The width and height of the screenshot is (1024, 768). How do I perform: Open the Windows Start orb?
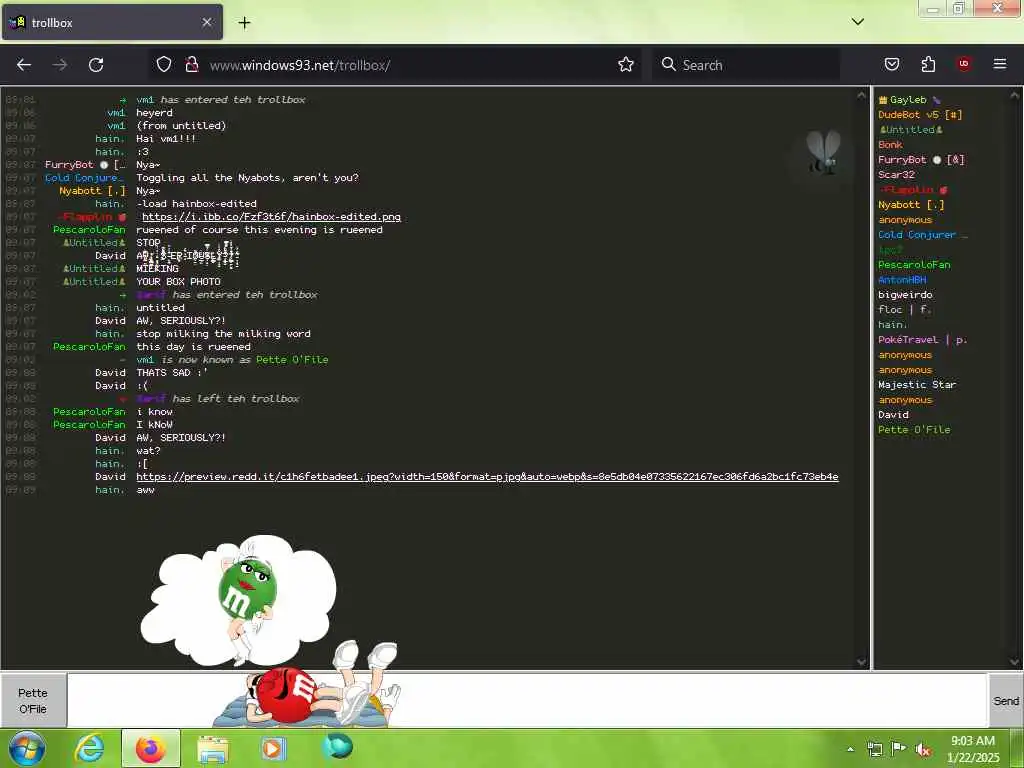tap(27, 748)
